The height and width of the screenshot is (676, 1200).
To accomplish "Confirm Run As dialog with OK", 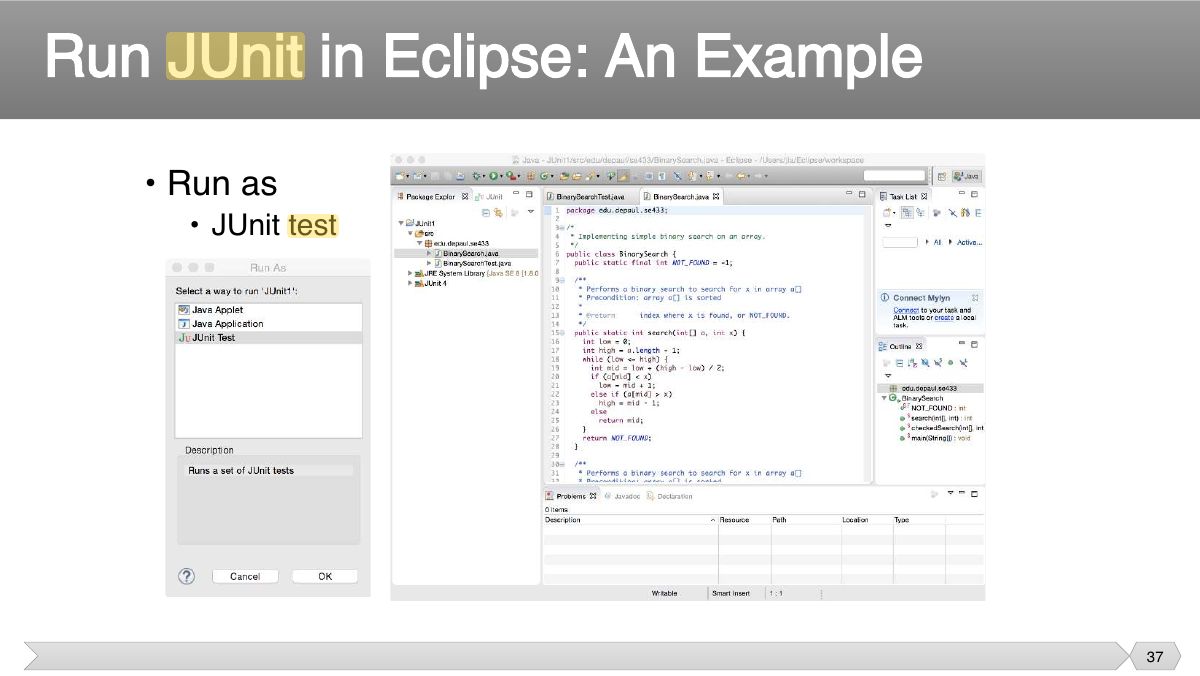I will point(325,577).
